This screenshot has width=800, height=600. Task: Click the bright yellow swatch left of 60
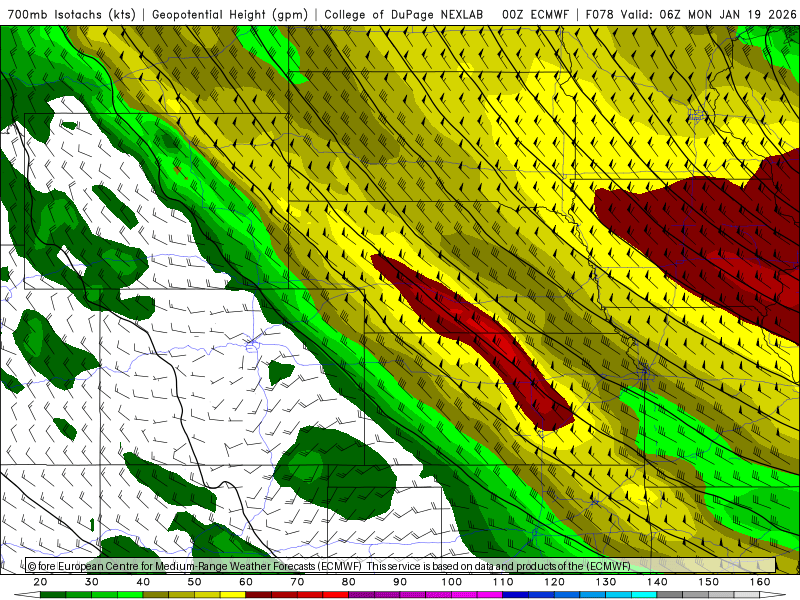coord(233,595)
